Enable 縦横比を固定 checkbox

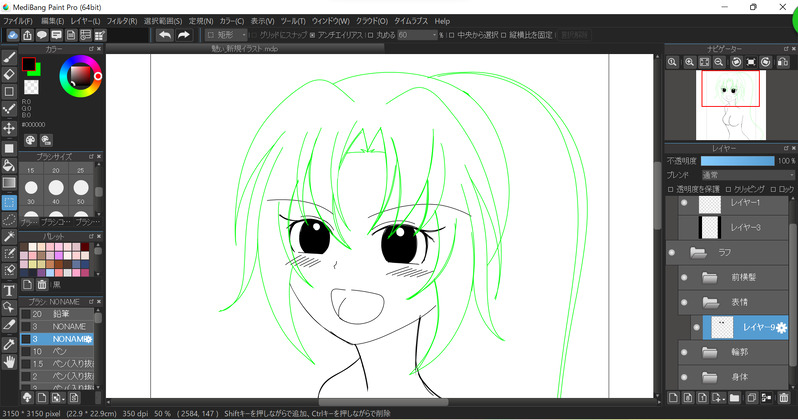point(503,35)
